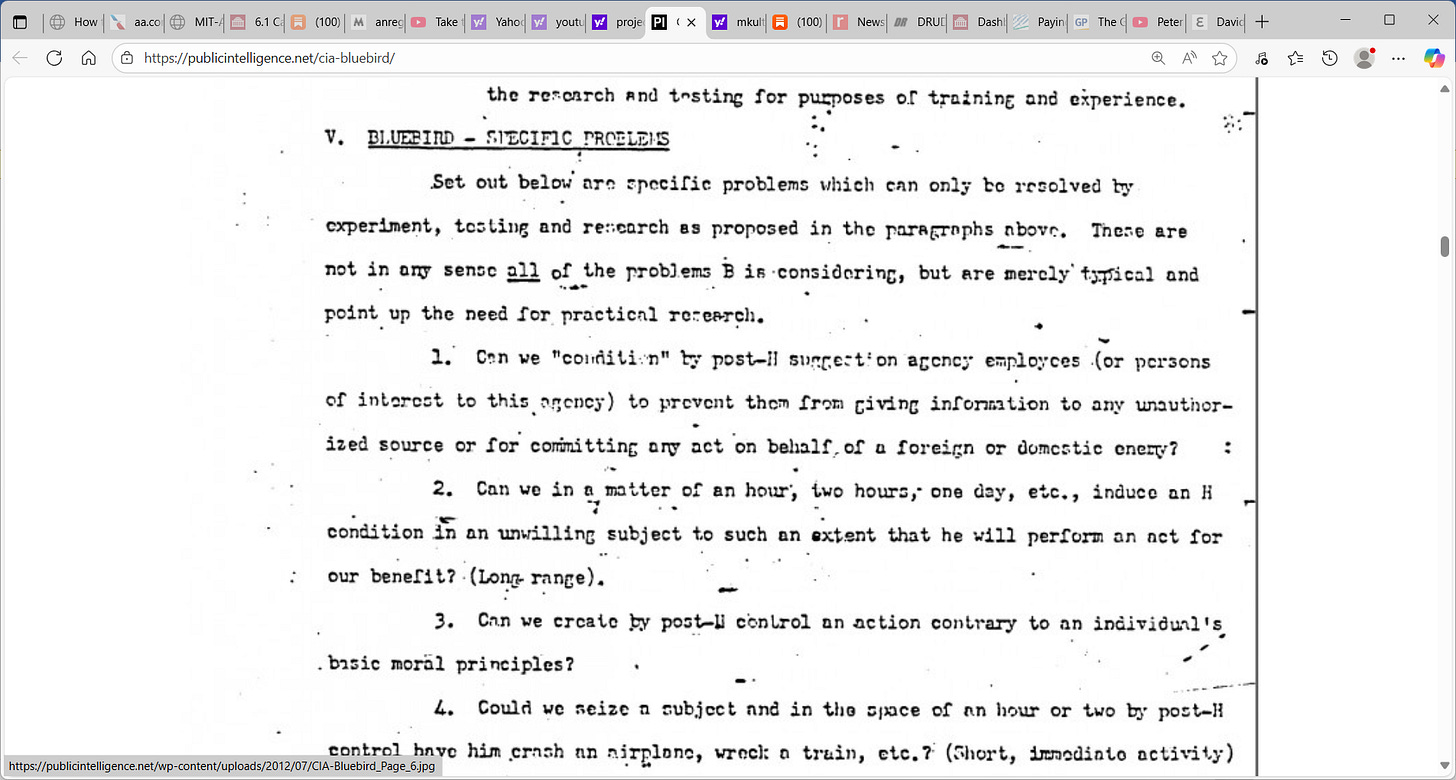
Task: Add this page to favorites star
Action: 1219,58
